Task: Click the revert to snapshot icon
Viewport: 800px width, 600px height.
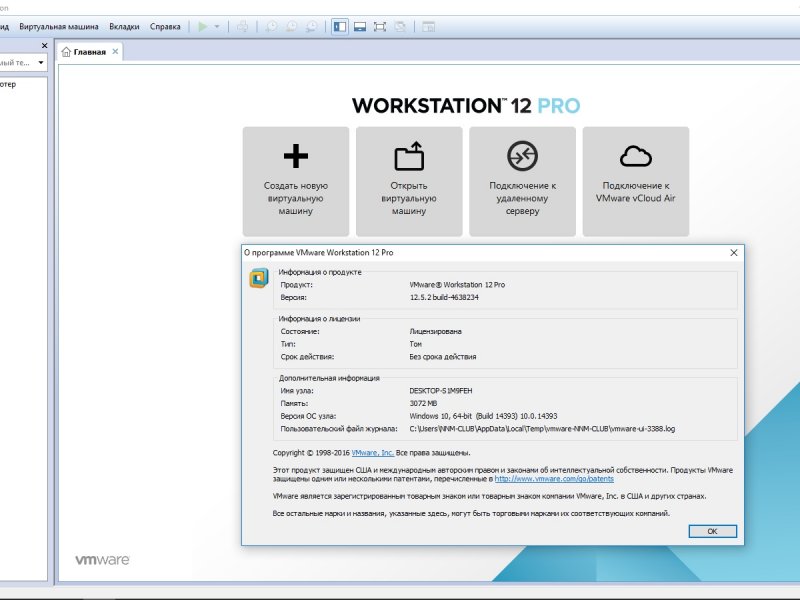Action: coord(291,27)
